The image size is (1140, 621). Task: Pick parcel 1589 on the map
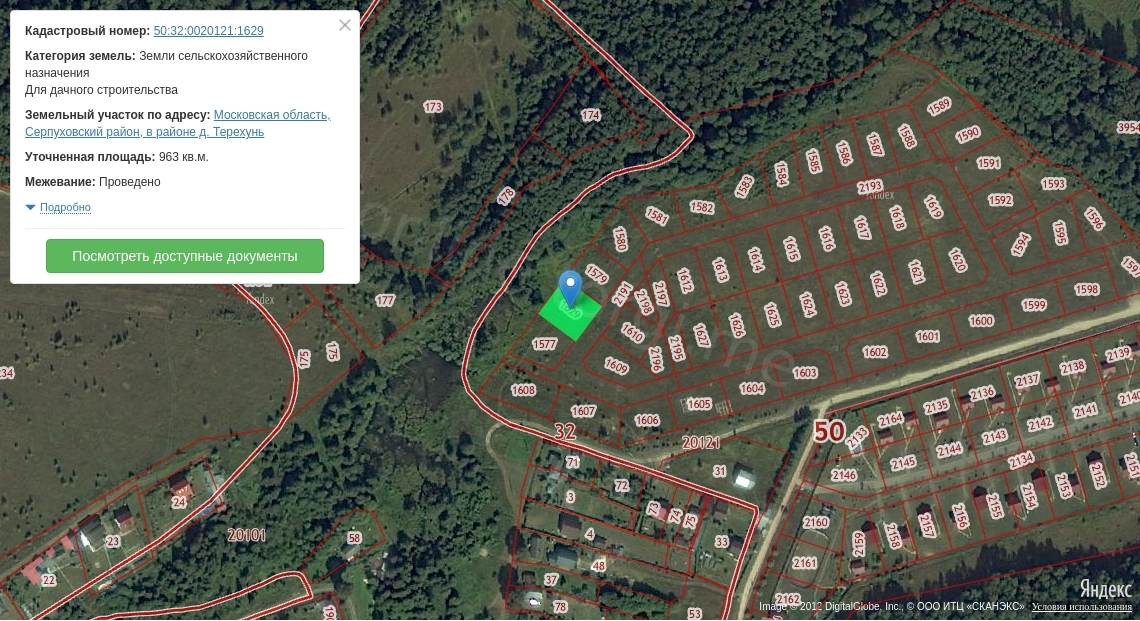pyautogui.click(x=938, y=106)
